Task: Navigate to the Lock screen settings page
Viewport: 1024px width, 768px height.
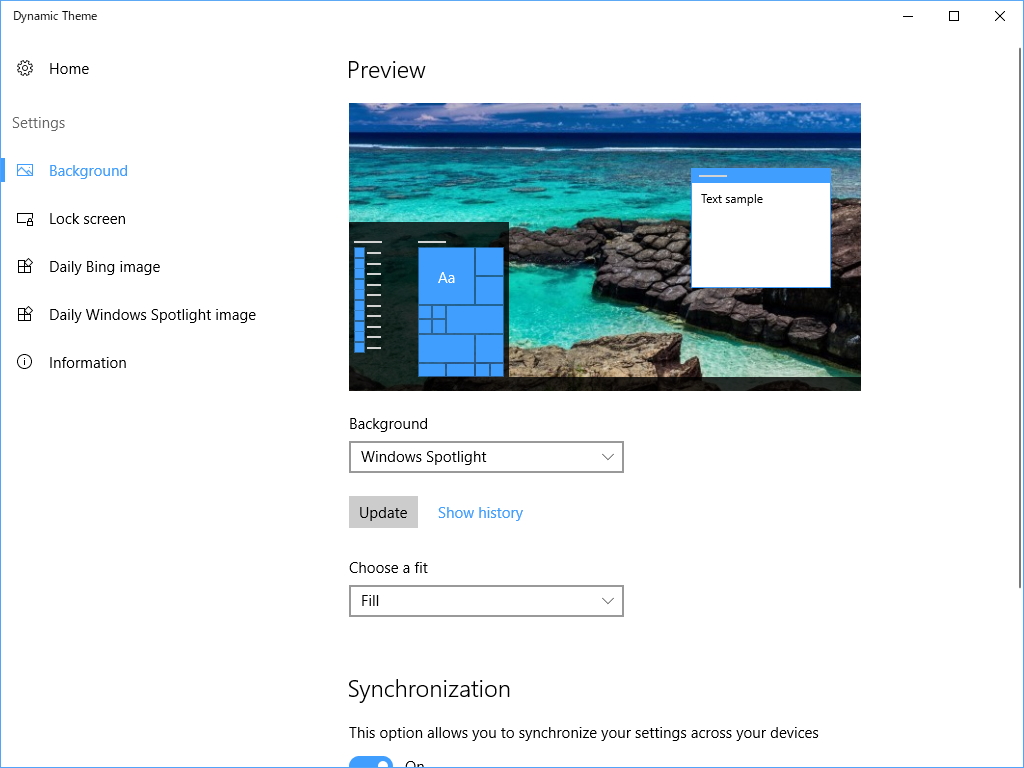Action: 87,218
